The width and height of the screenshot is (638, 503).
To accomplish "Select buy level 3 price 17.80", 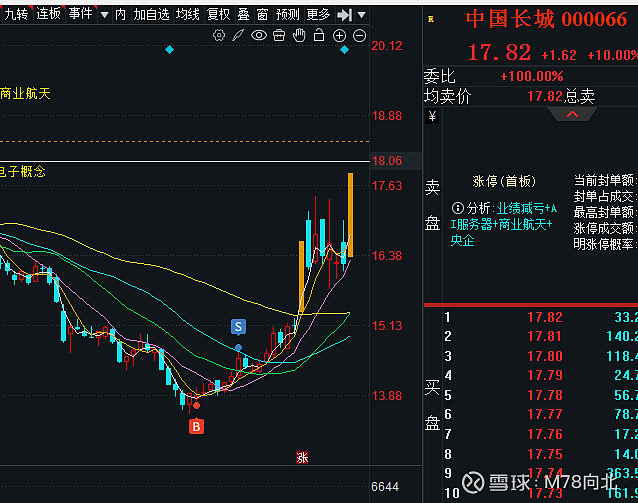I will (545, 356).
